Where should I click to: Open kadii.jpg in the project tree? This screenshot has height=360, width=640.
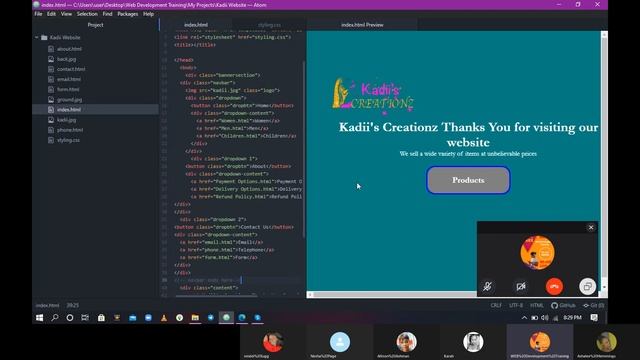[x=67, y=120]
